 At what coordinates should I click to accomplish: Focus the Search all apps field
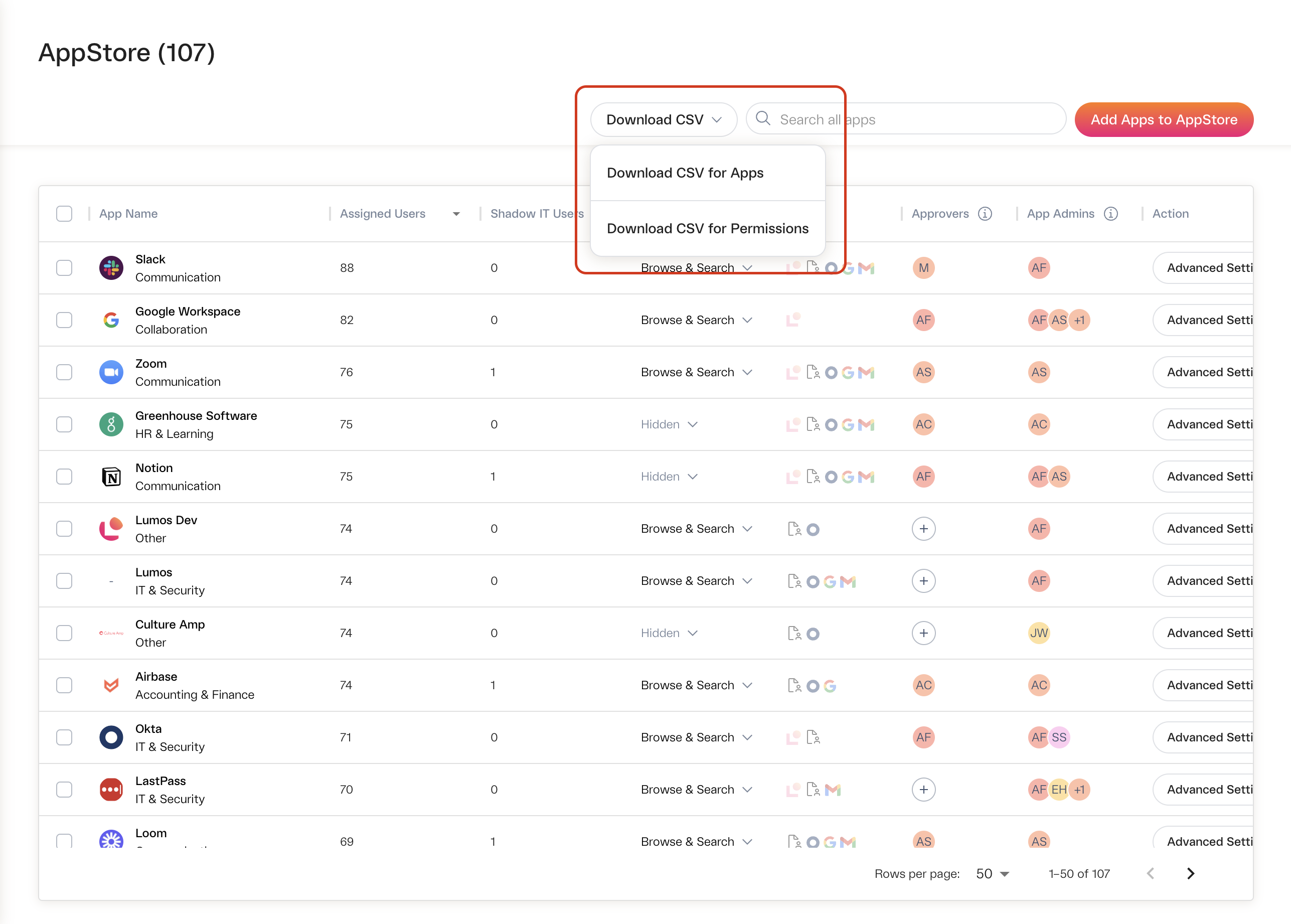tap(906, 119)
